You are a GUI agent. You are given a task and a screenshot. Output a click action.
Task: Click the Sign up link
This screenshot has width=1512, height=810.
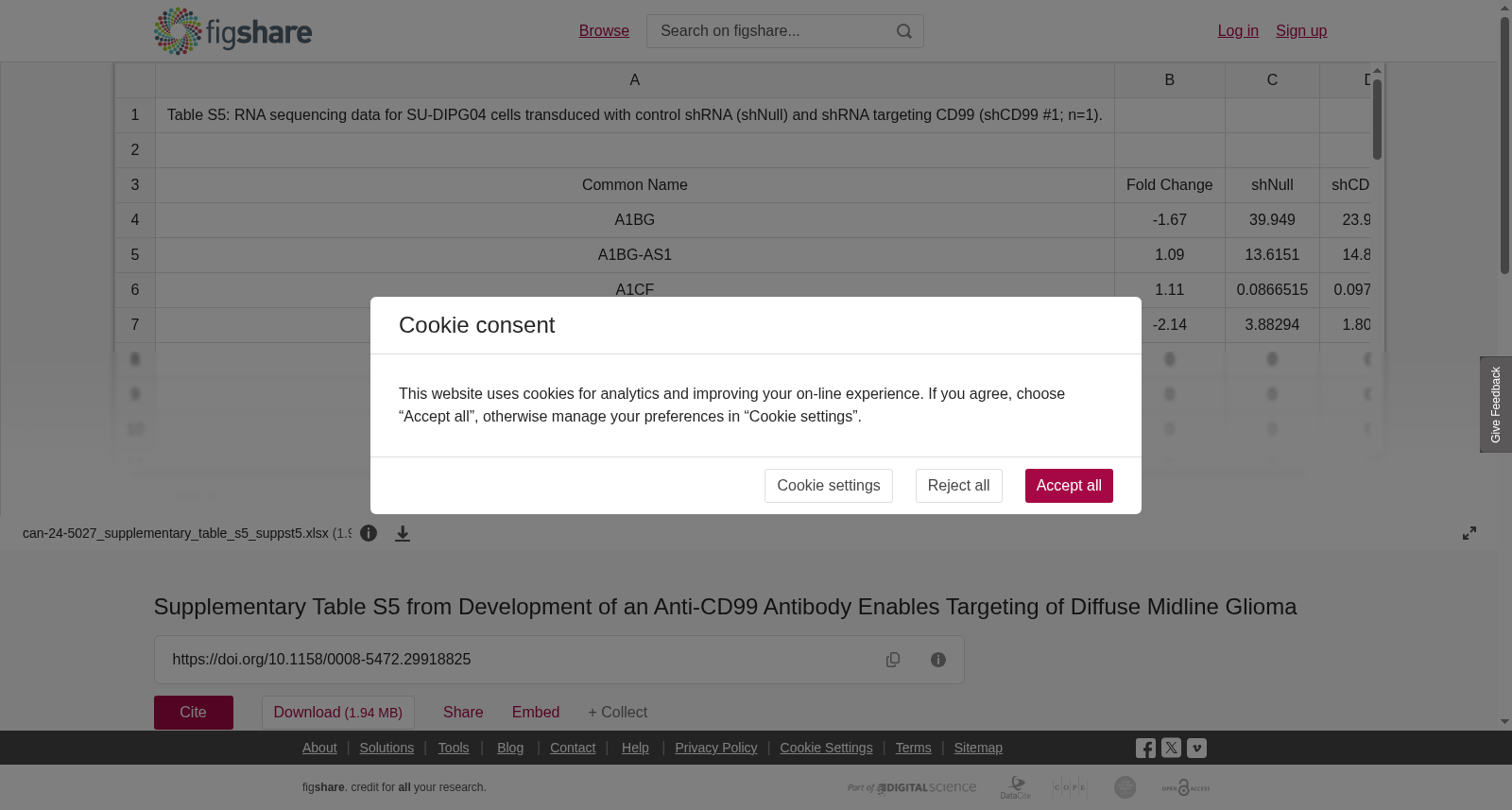click(x=1301, y=31)
